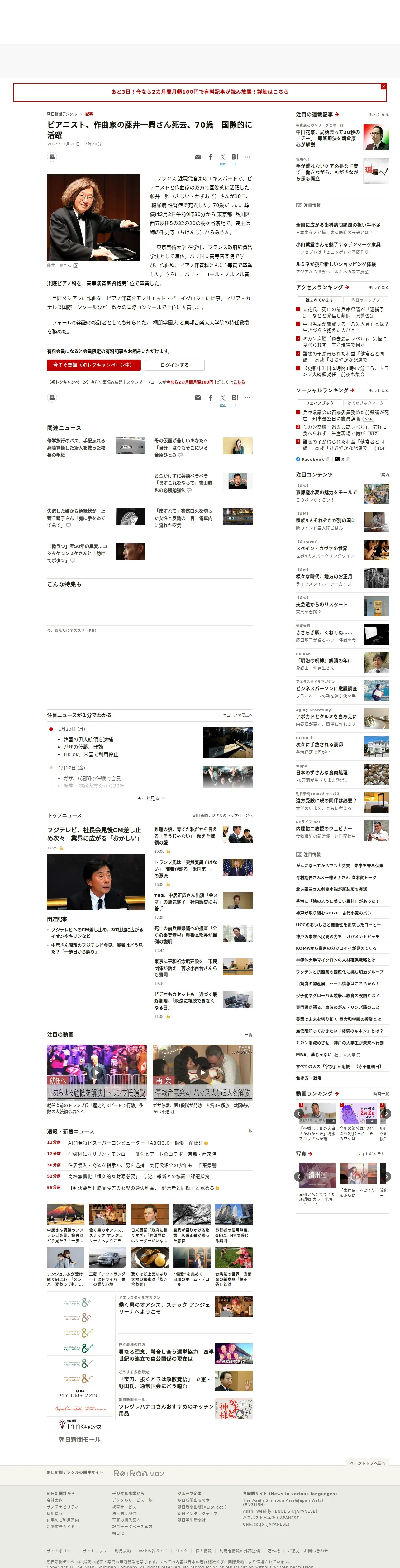Click ページトップへ戻る button

(x=368, y=1463)
